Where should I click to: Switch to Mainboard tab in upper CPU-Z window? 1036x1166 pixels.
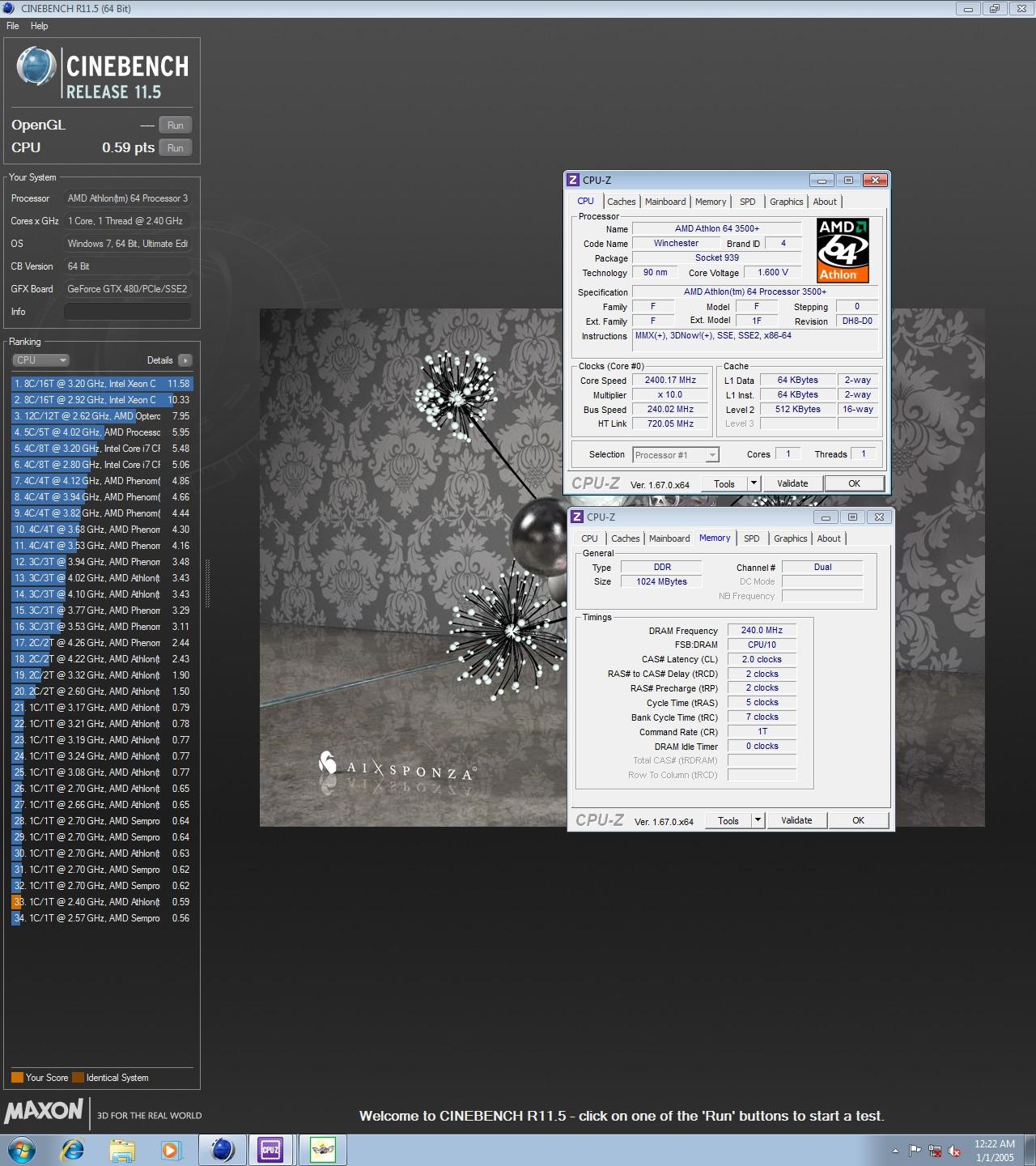pyautogui.click(x=665, y=202)
